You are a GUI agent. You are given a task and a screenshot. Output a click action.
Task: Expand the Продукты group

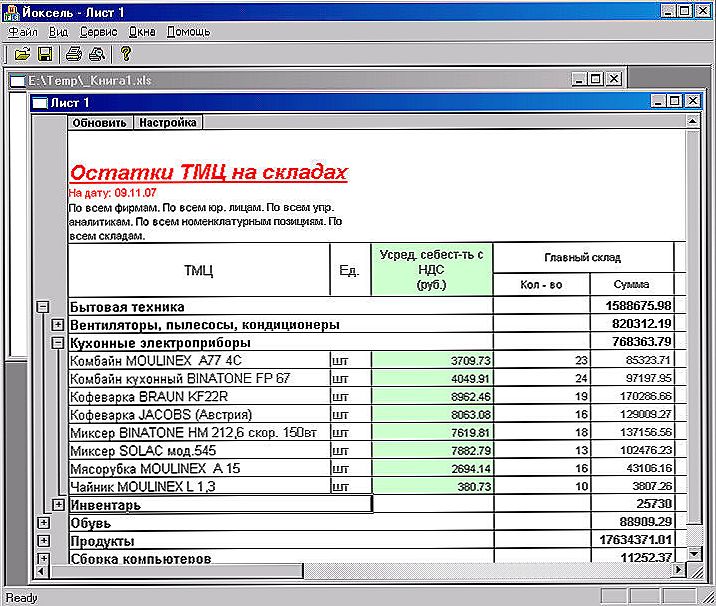click(43, 541)
